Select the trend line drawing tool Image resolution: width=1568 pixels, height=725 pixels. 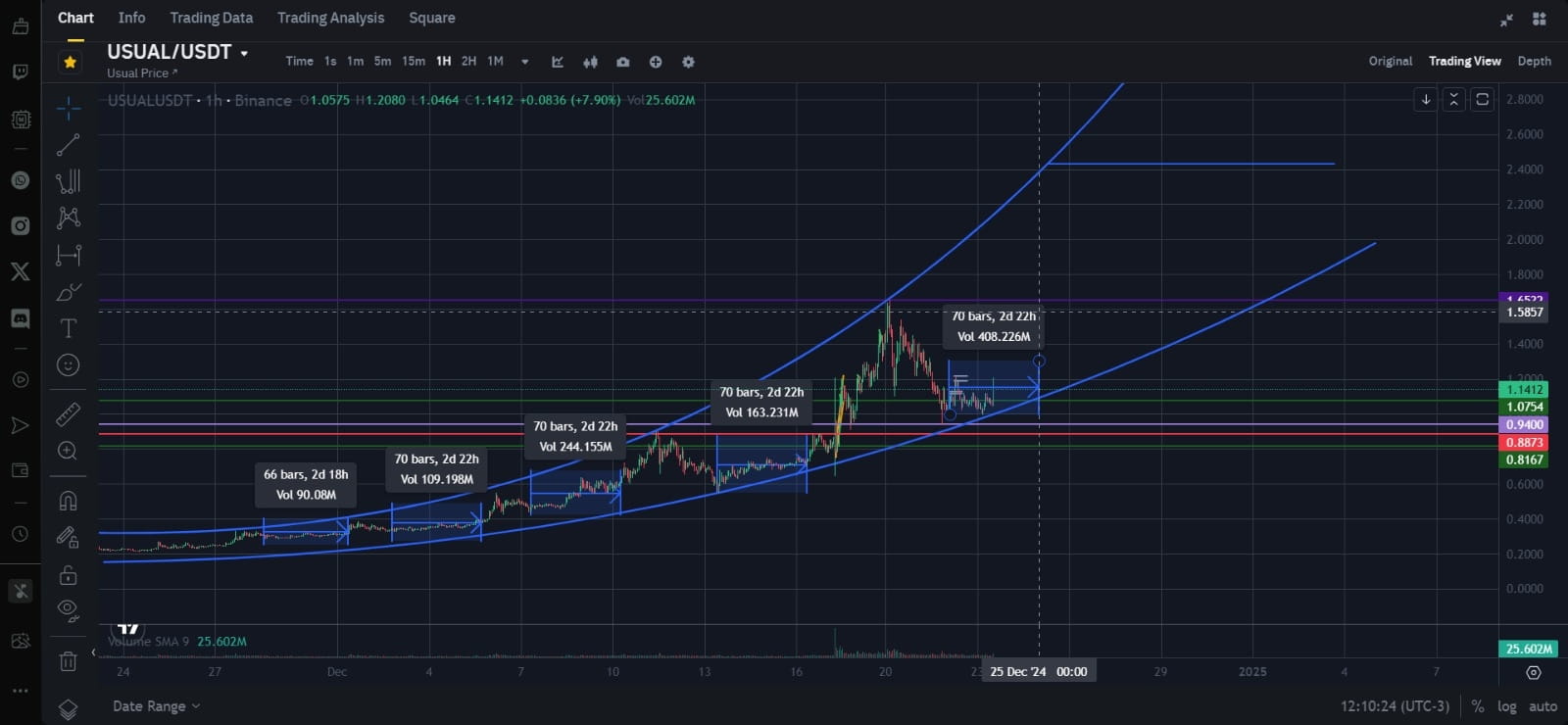68,145
